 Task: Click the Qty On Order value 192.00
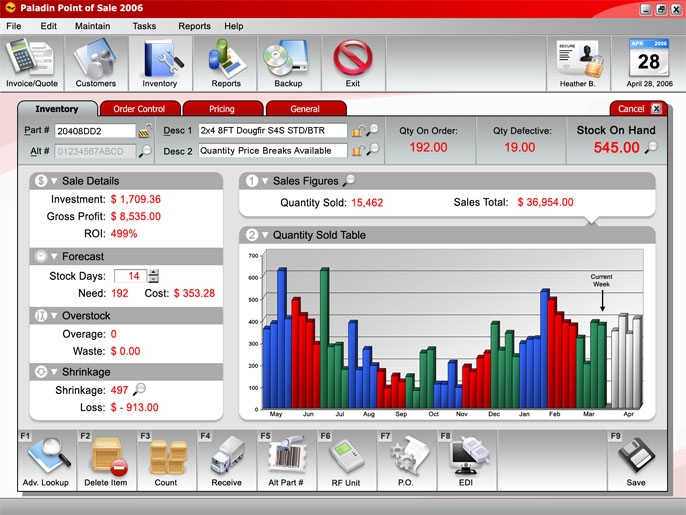pyautogui.click(x=428, y=147)
